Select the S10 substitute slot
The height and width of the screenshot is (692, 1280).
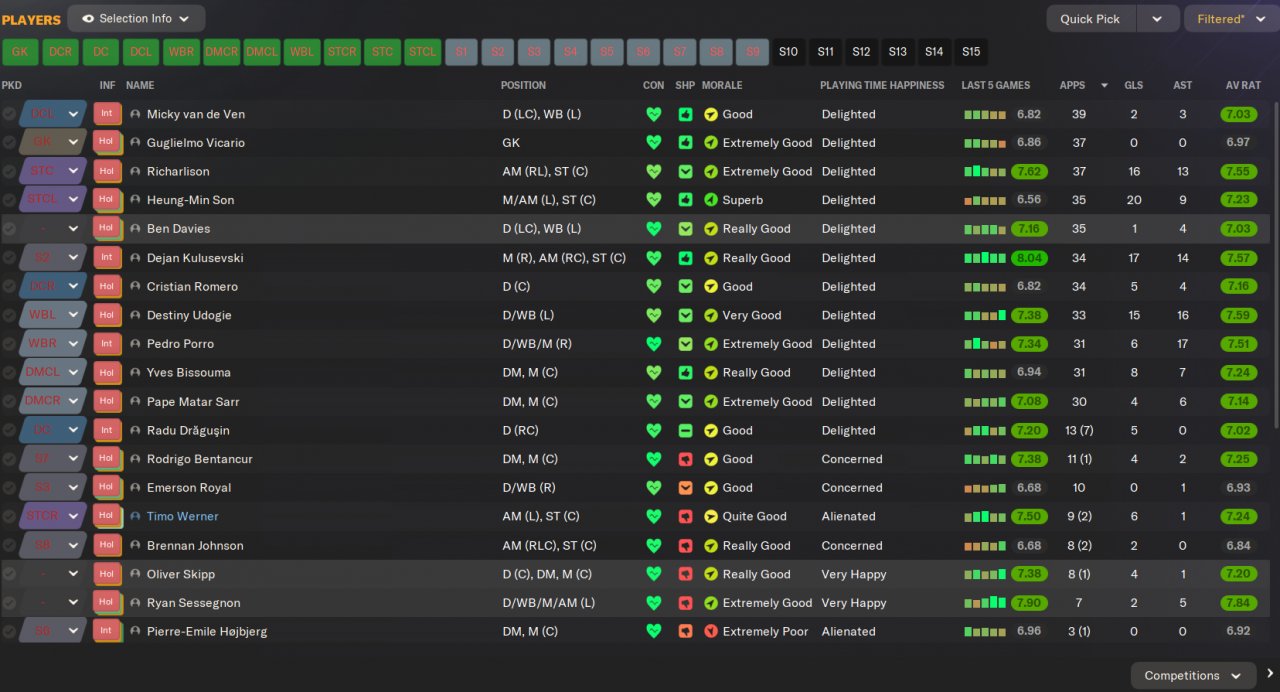(x=788, y=51)
